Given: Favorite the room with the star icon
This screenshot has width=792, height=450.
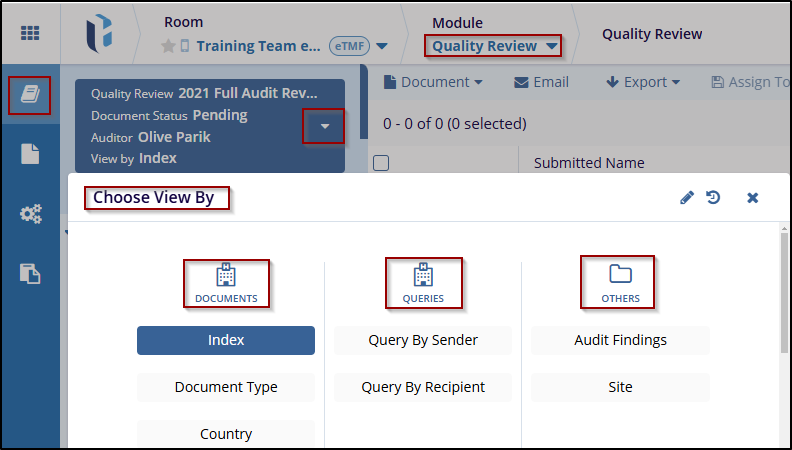Looking at the screenshot, I should tap(168, 46).
